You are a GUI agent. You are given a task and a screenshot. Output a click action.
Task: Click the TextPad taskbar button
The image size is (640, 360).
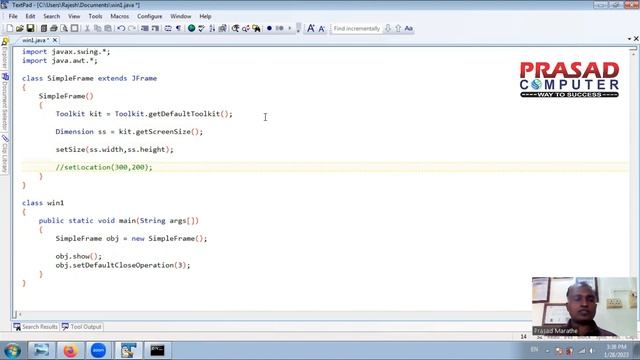(129, 351)
